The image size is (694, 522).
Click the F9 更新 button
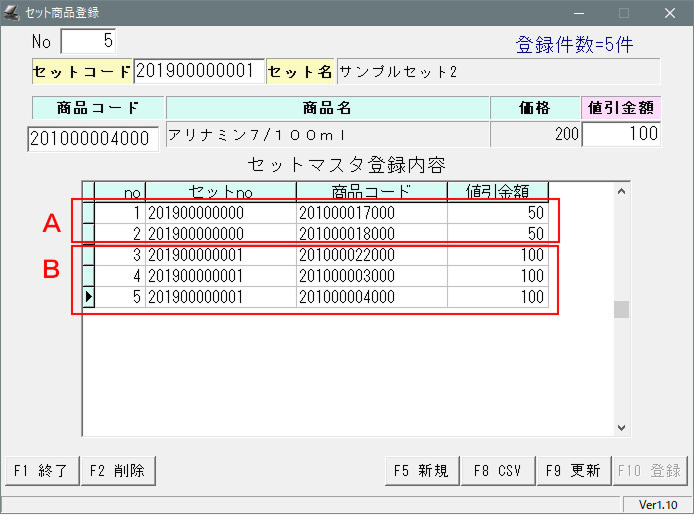coord(573,471)
